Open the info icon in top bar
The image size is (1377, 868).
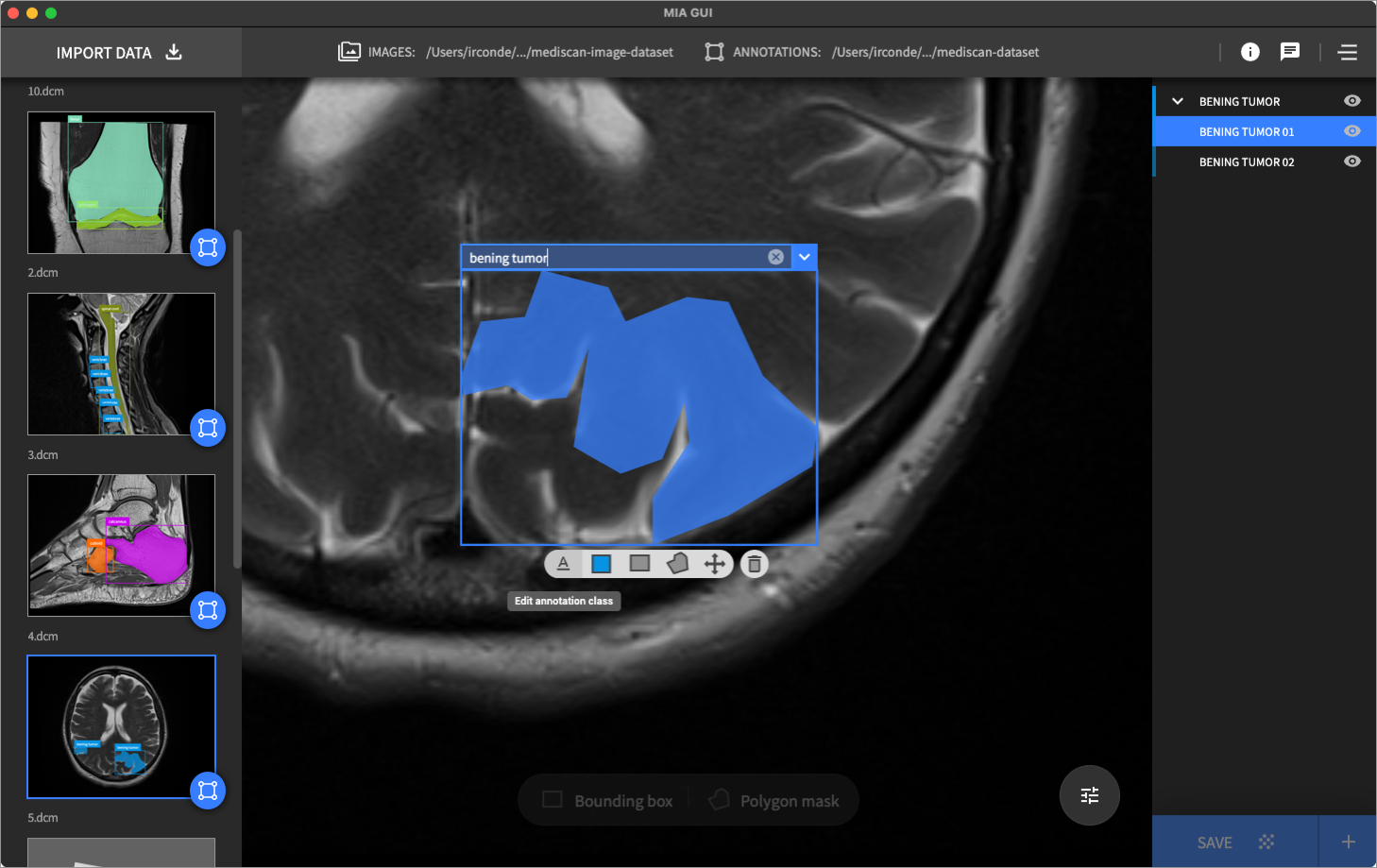[x=1250, y=52]
